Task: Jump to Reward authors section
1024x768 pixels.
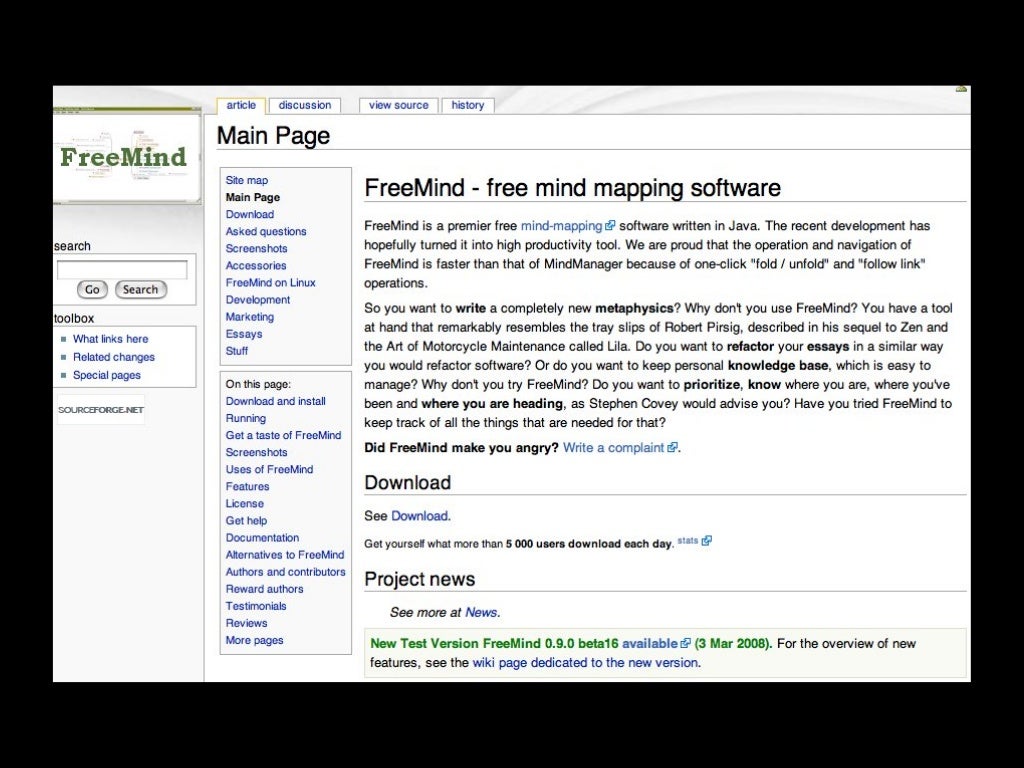Action: tap(264, 588)
